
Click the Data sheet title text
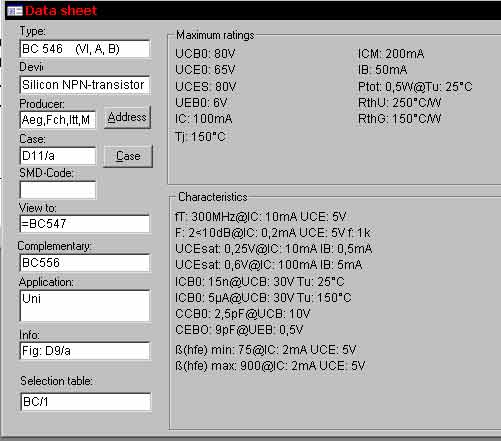tap(61, 11)
